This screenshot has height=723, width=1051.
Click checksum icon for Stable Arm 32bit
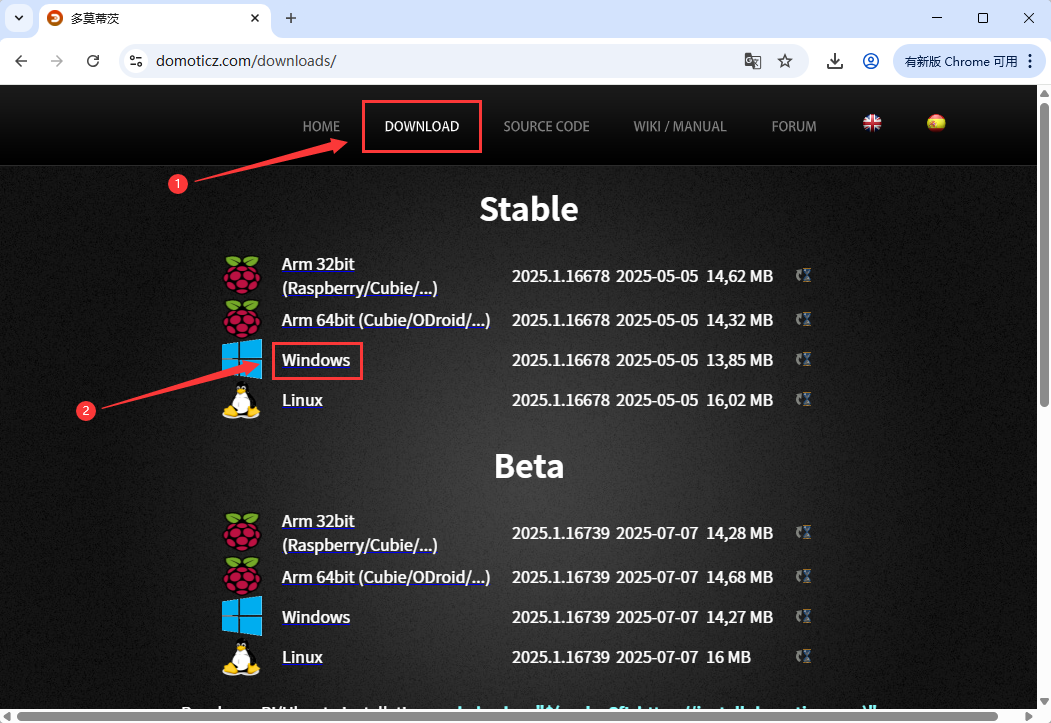click(x=803, y=275)
